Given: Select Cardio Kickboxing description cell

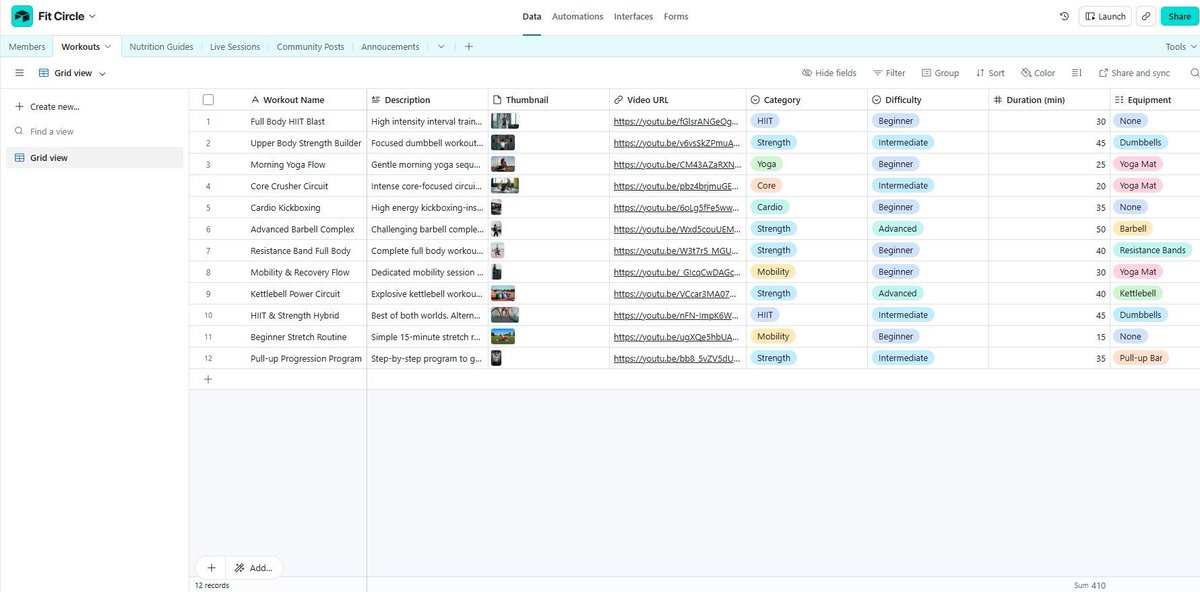Looking at the screenshot, I should point(428,207).
